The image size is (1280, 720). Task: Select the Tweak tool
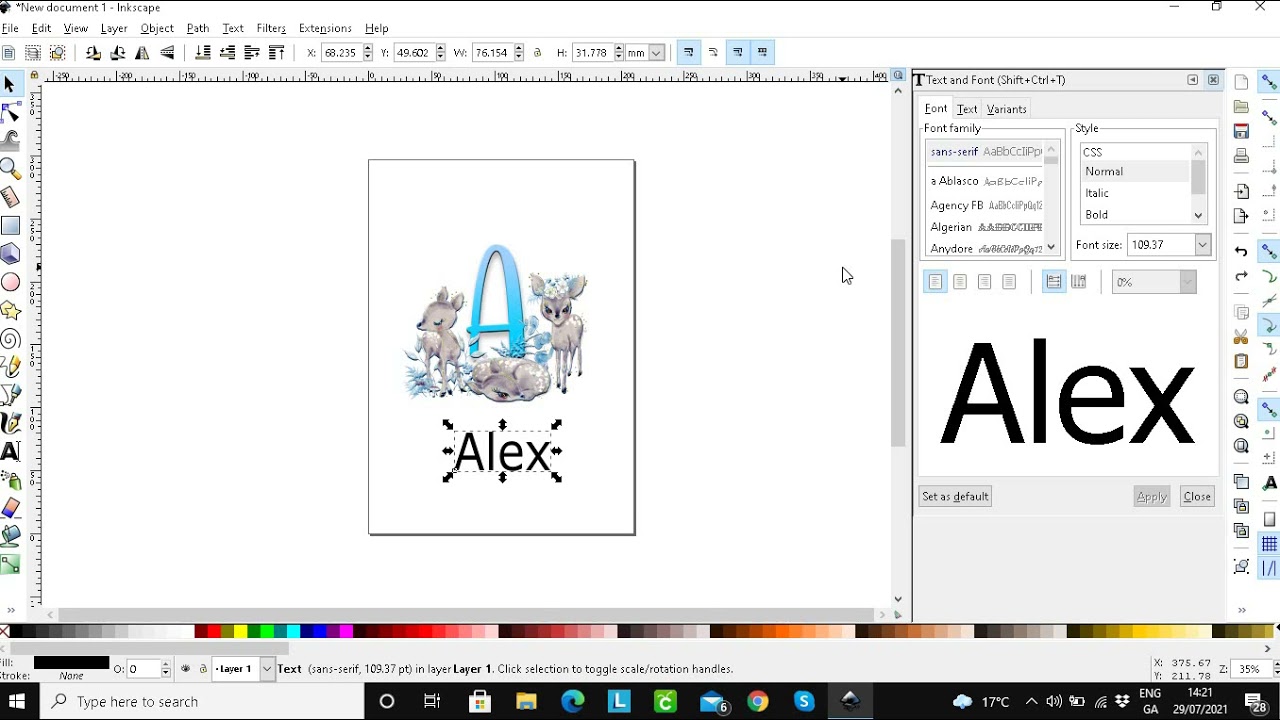[x=10, y=140]
